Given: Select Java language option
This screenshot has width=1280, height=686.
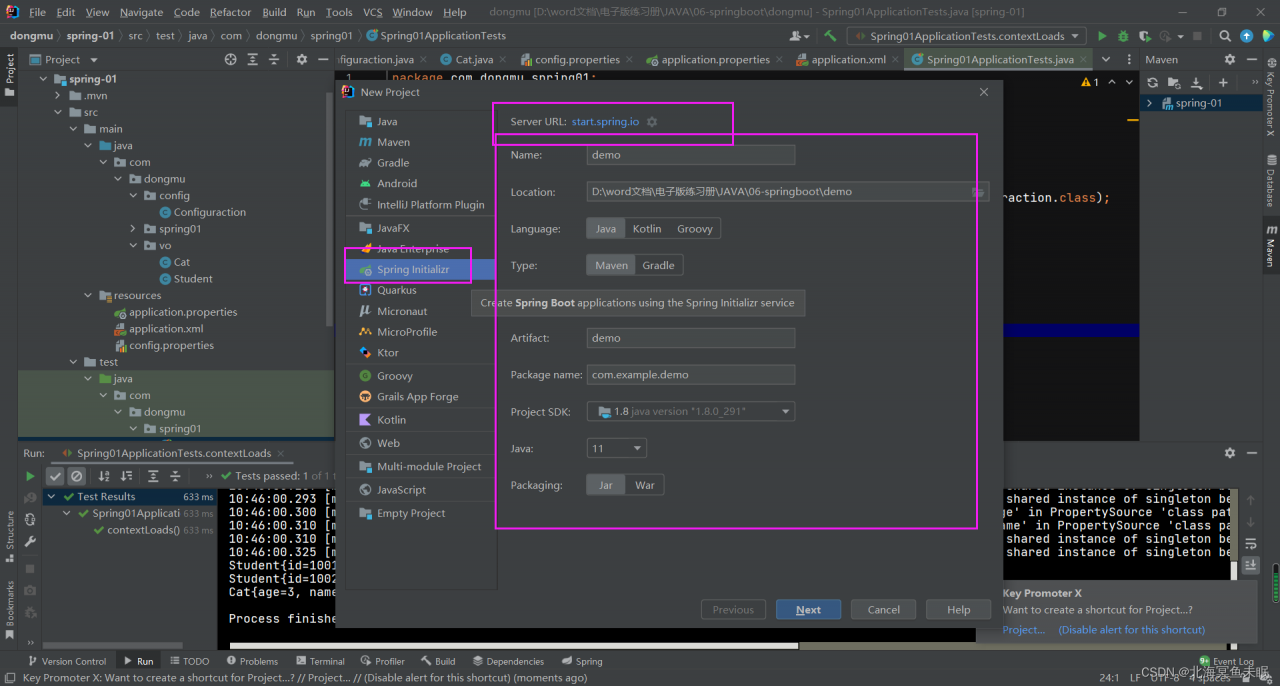Looking at the screenshot, I should coord(606,229).
